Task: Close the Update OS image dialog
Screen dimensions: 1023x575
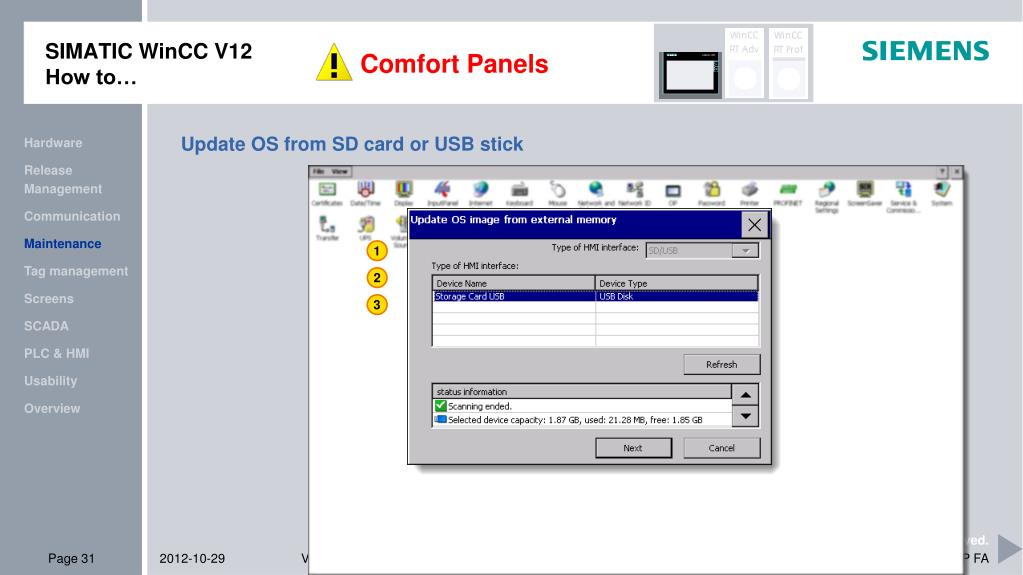Action: click(x=754, y=225)
